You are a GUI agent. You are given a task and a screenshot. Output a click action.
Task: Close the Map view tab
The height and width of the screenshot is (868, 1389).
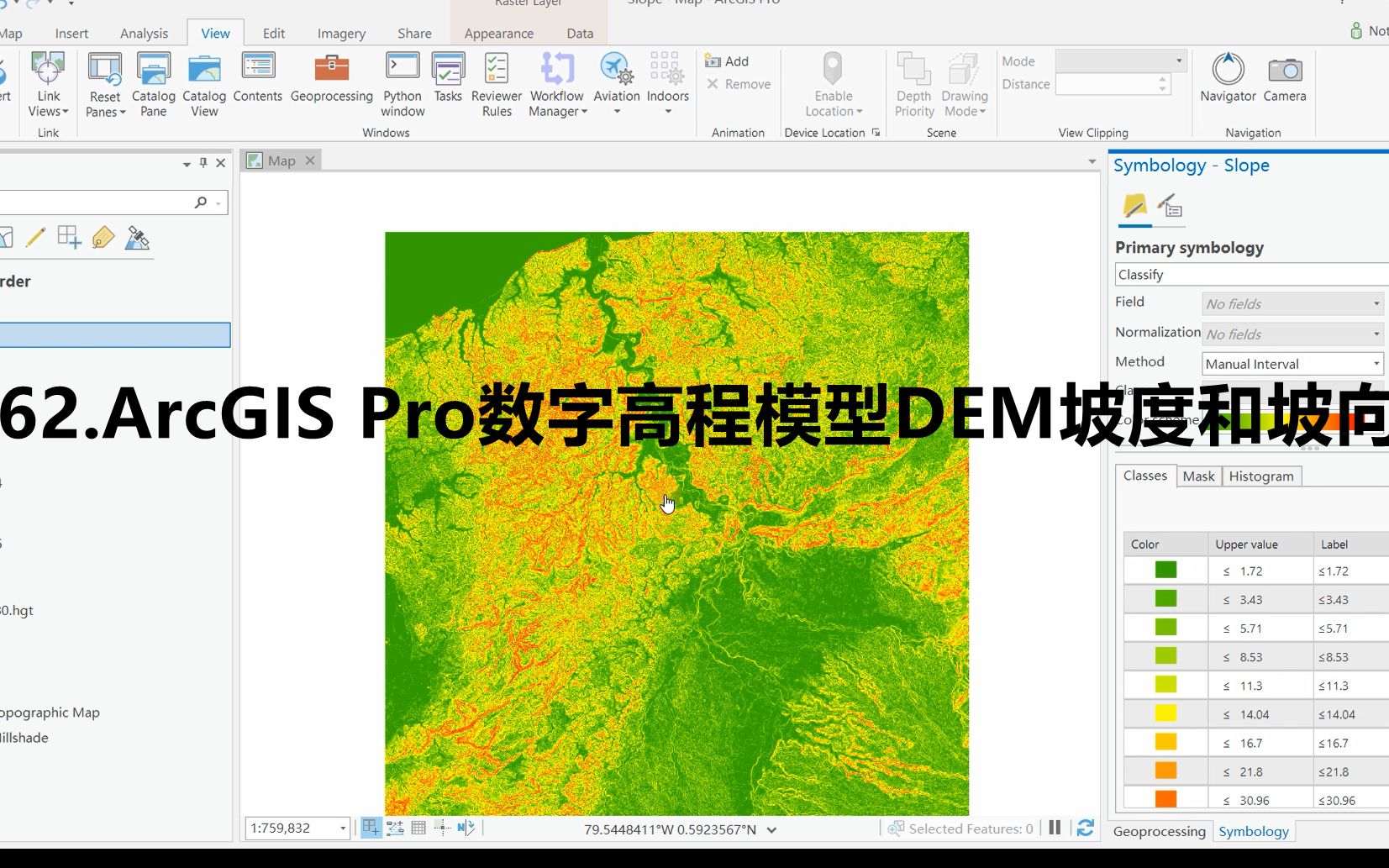tap(310, 160)
